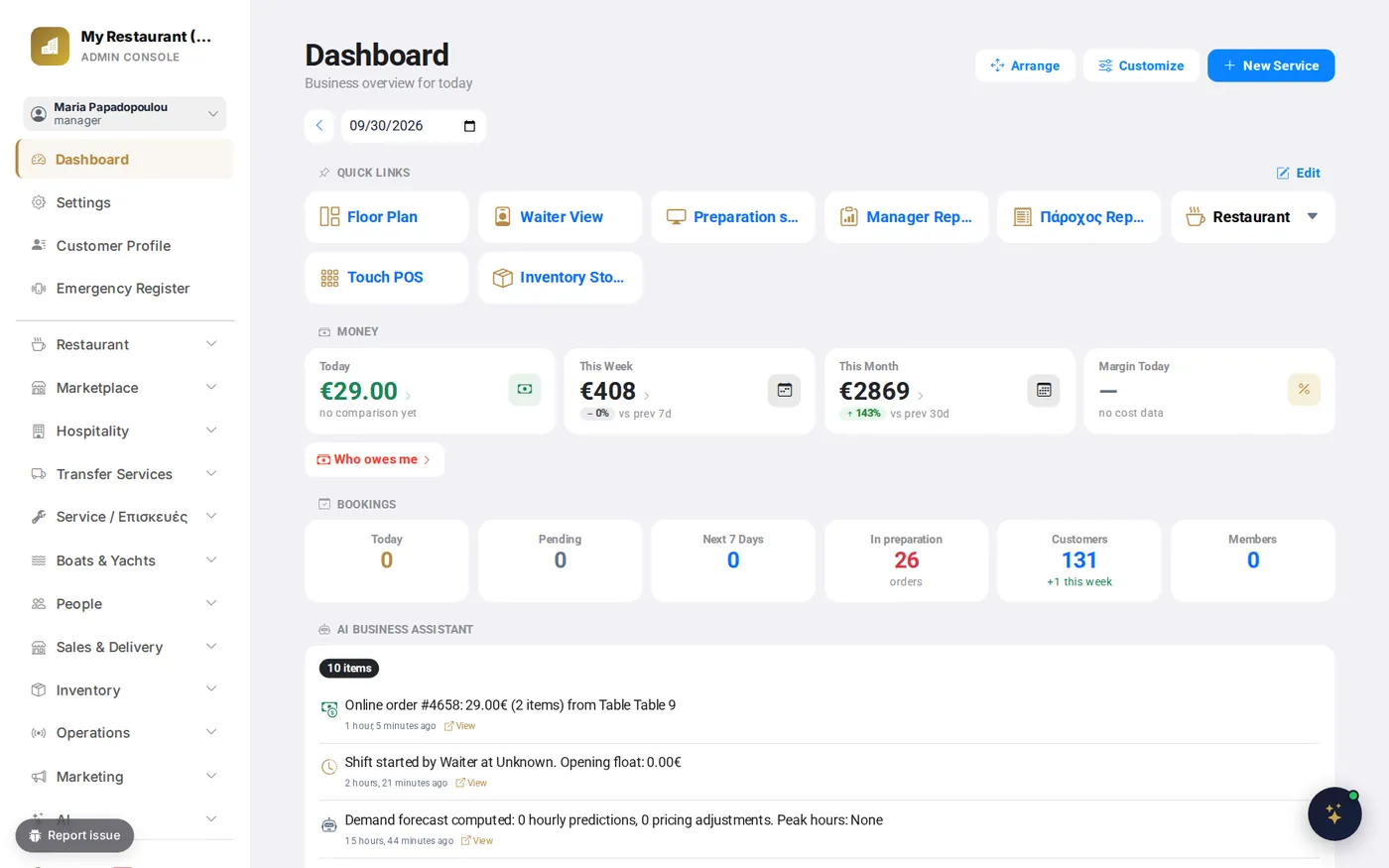Open the Floor Plan quick link
1389x868 pixels.
click(387, 217)
